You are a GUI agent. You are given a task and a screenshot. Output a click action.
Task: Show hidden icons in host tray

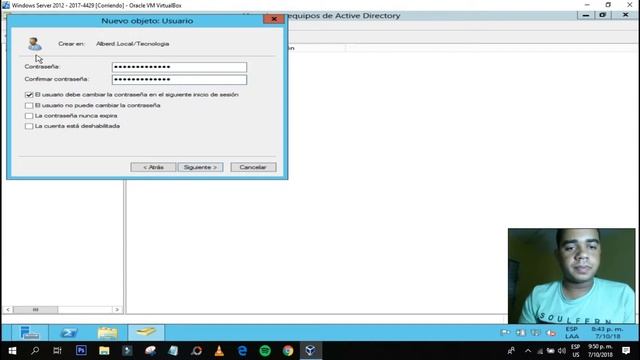pos(528,351)
